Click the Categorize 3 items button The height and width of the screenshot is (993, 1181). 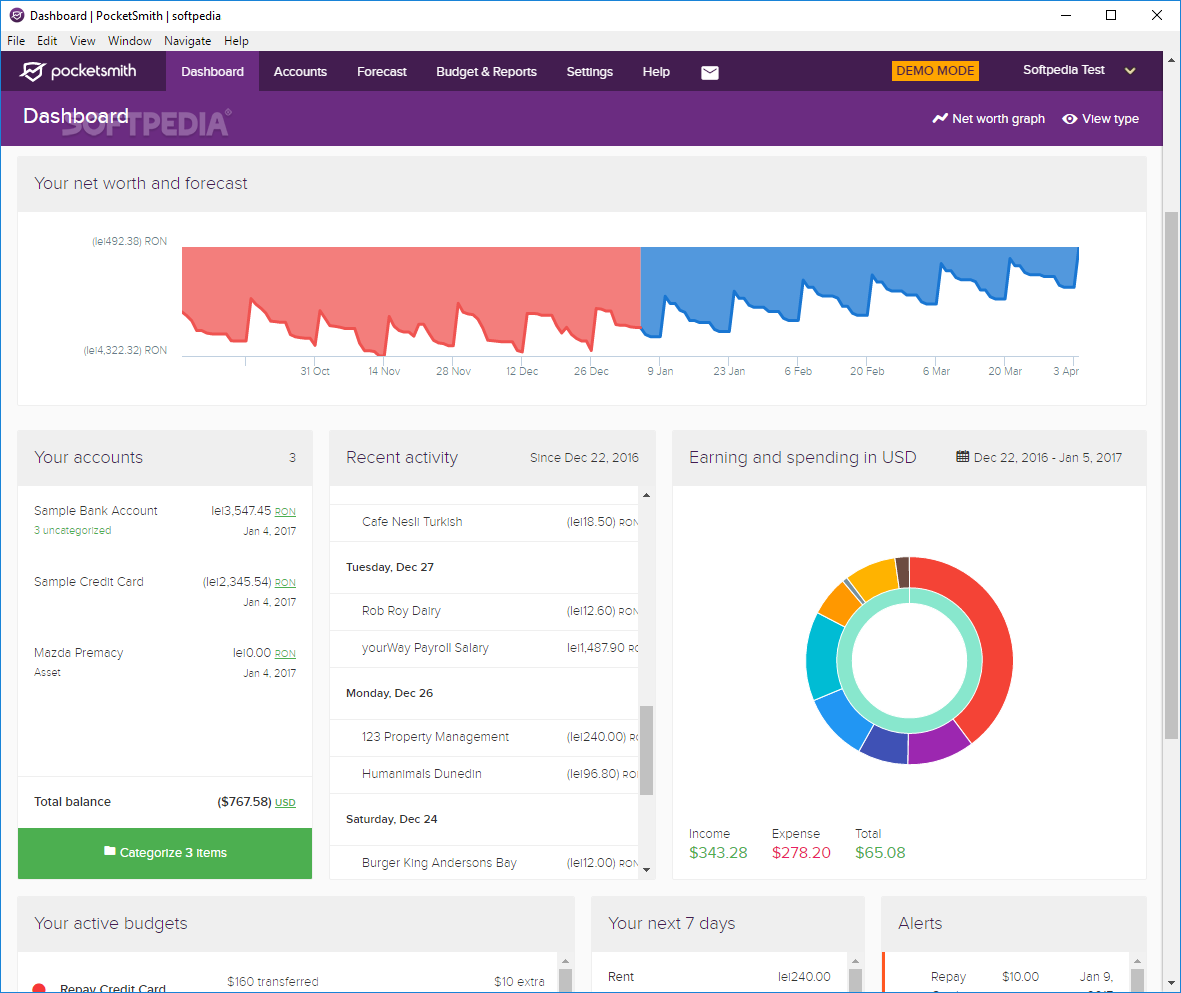(165, 853)
